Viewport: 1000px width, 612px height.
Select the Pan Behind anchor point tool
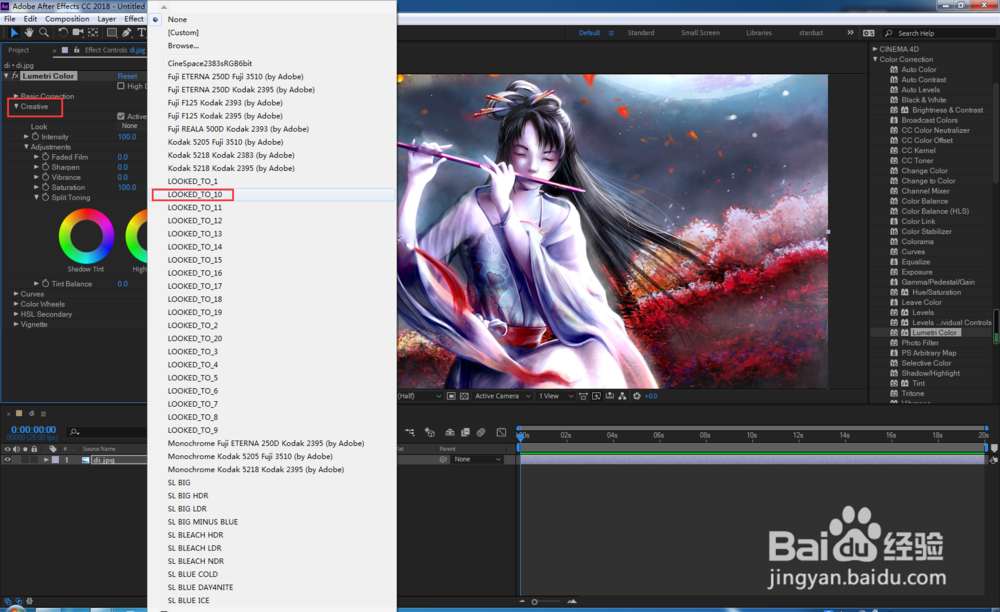point(93,32)
